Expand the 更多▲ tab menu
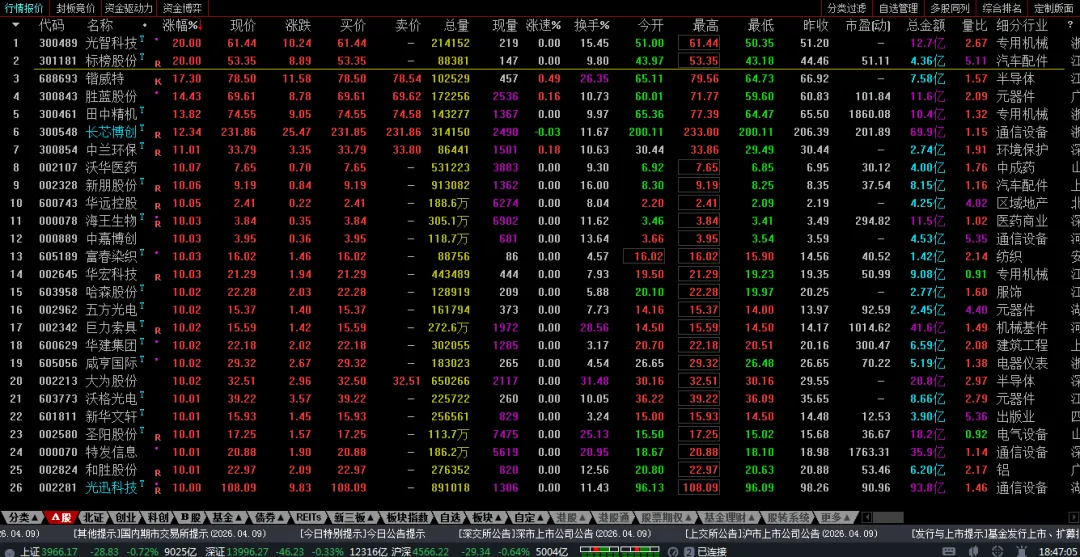The height and width of the screenshot is (557, 1080). tap(835, 518)
